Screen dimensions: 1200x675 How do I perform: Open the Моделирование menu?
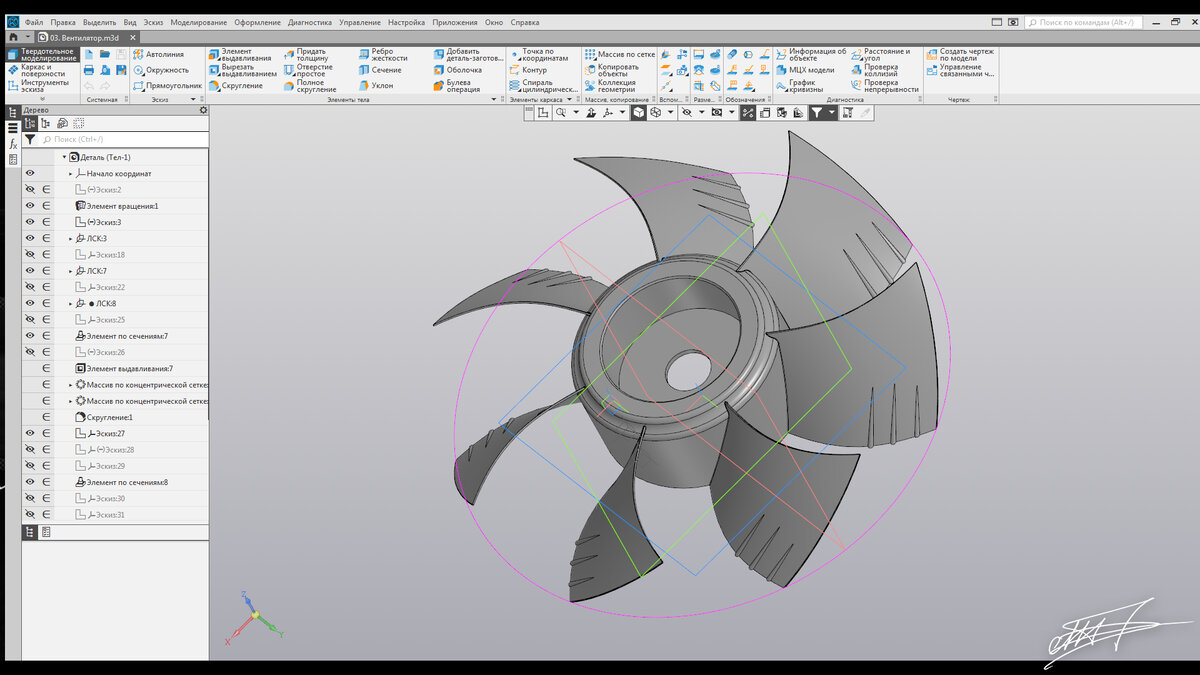click(x=198, y=22)
